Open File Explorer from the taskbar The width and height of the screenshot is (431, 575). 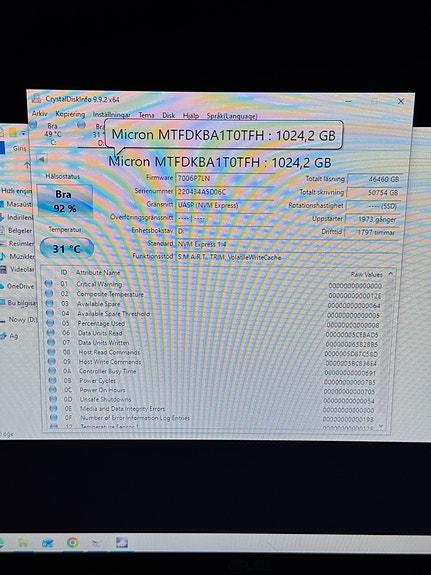[x=23, y=542]
